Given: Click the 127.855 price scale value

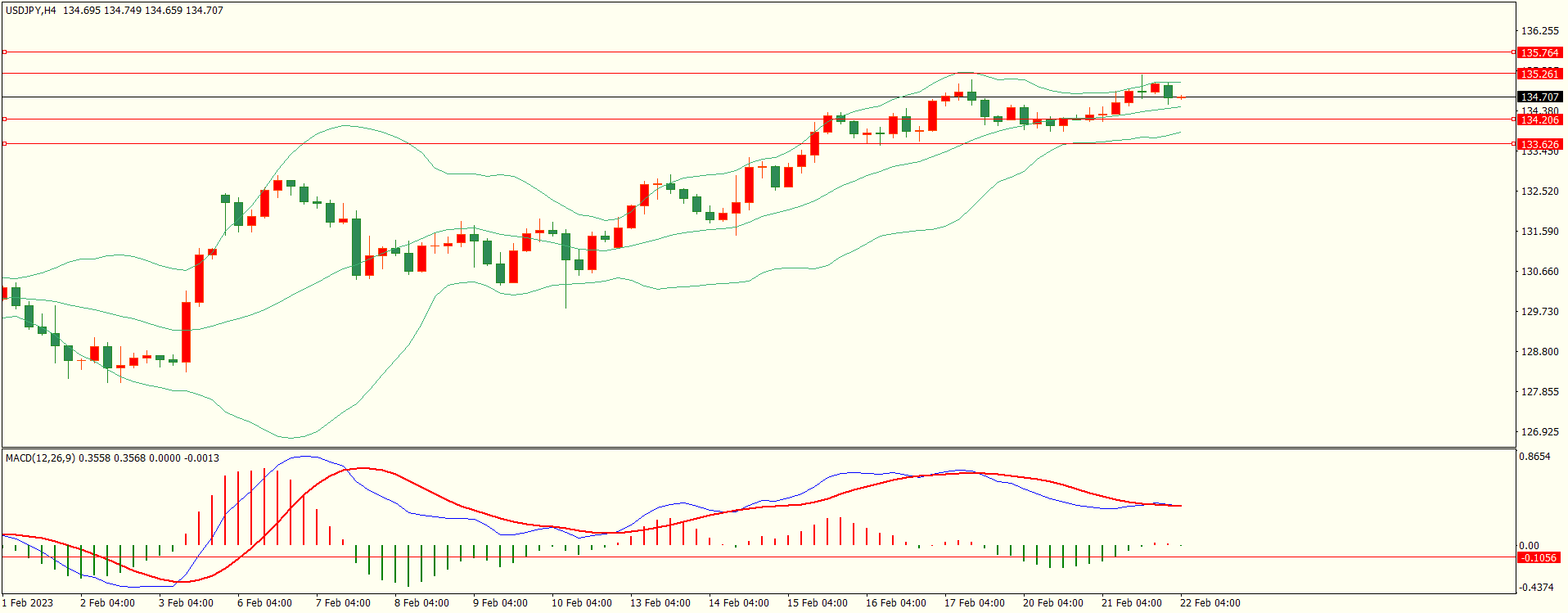Looking at the screenshot, I should click(x=1539, y=392).
